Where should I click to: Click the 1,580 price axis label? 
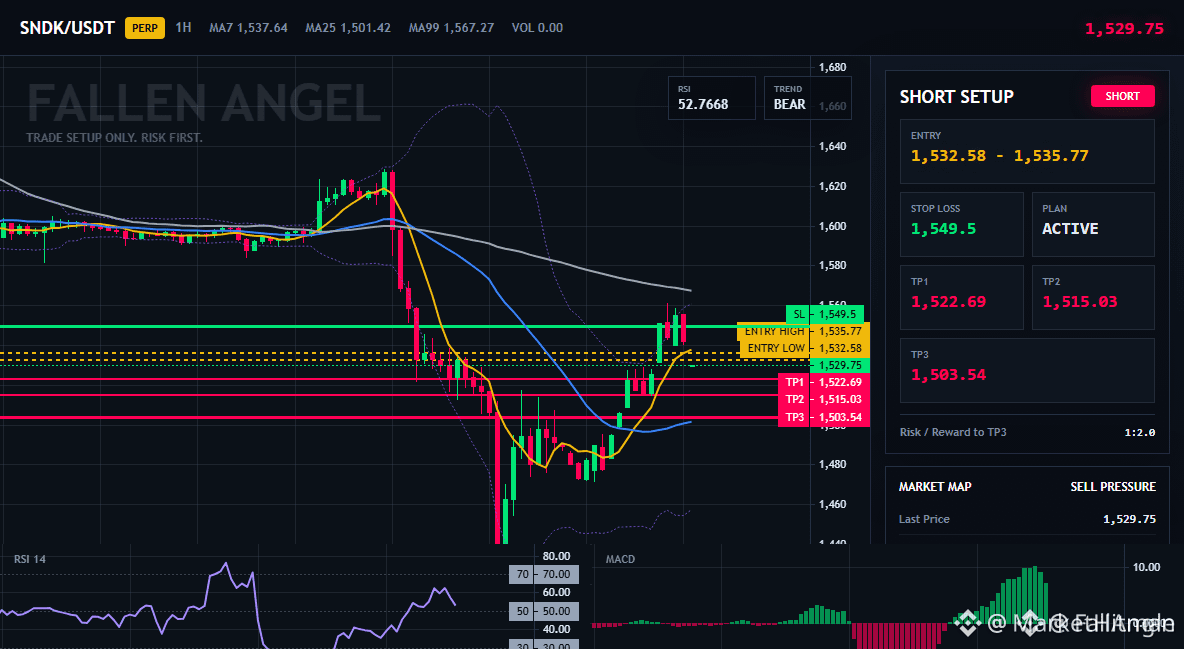point(832,265)
